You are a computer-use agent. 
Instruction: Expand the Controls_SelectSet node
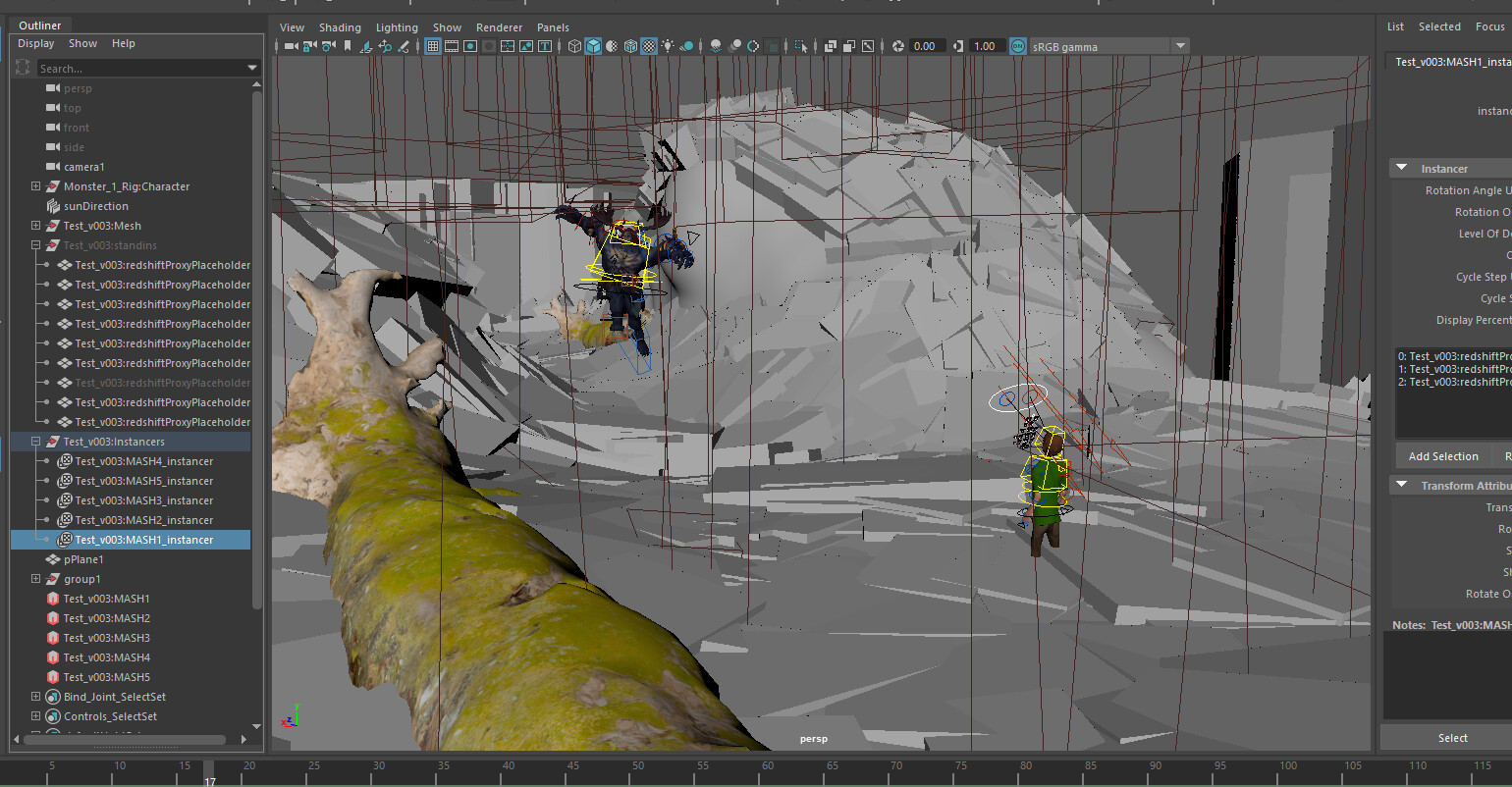tap(36, 716)
